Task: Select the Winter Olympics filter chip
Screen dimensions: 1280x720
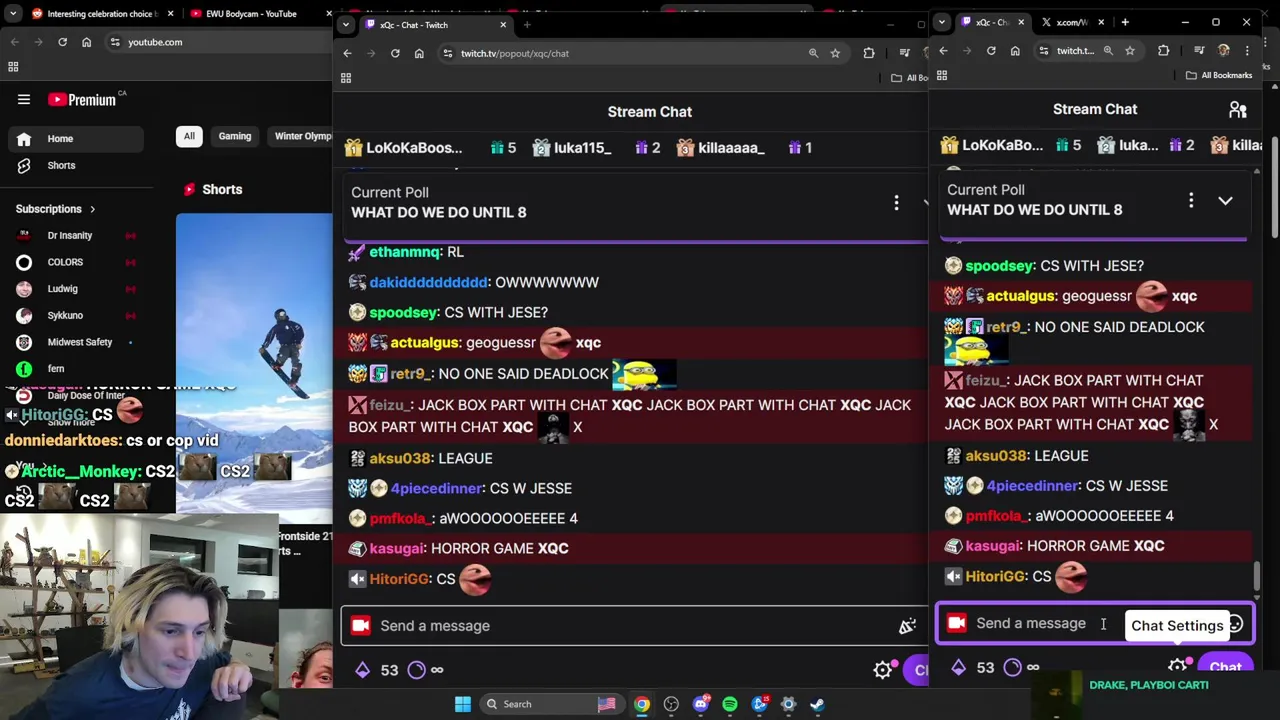Action: click(302, 136)
